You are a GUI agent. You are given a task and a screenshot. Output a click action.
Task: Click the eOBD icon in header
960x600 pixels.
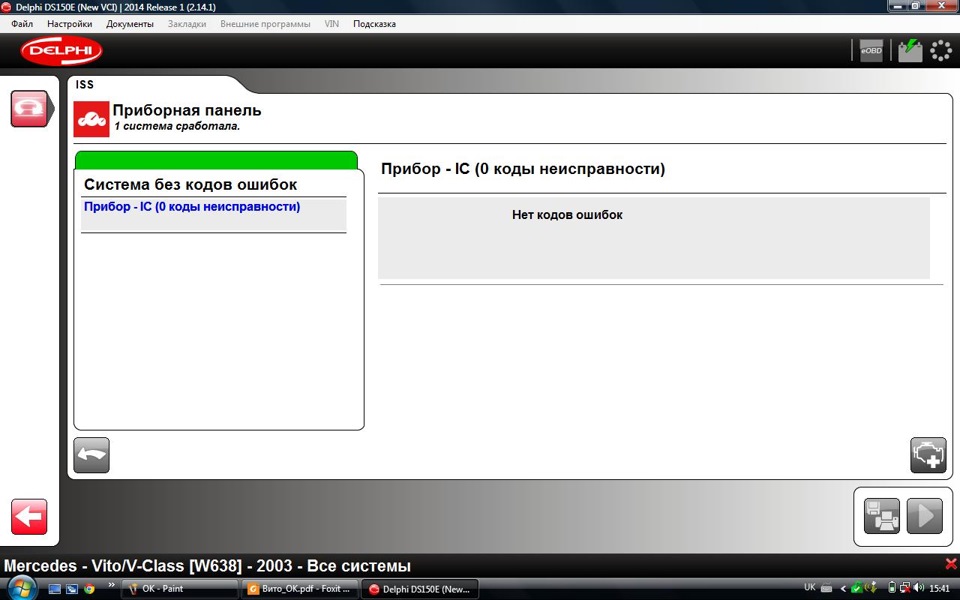point(871,51)
